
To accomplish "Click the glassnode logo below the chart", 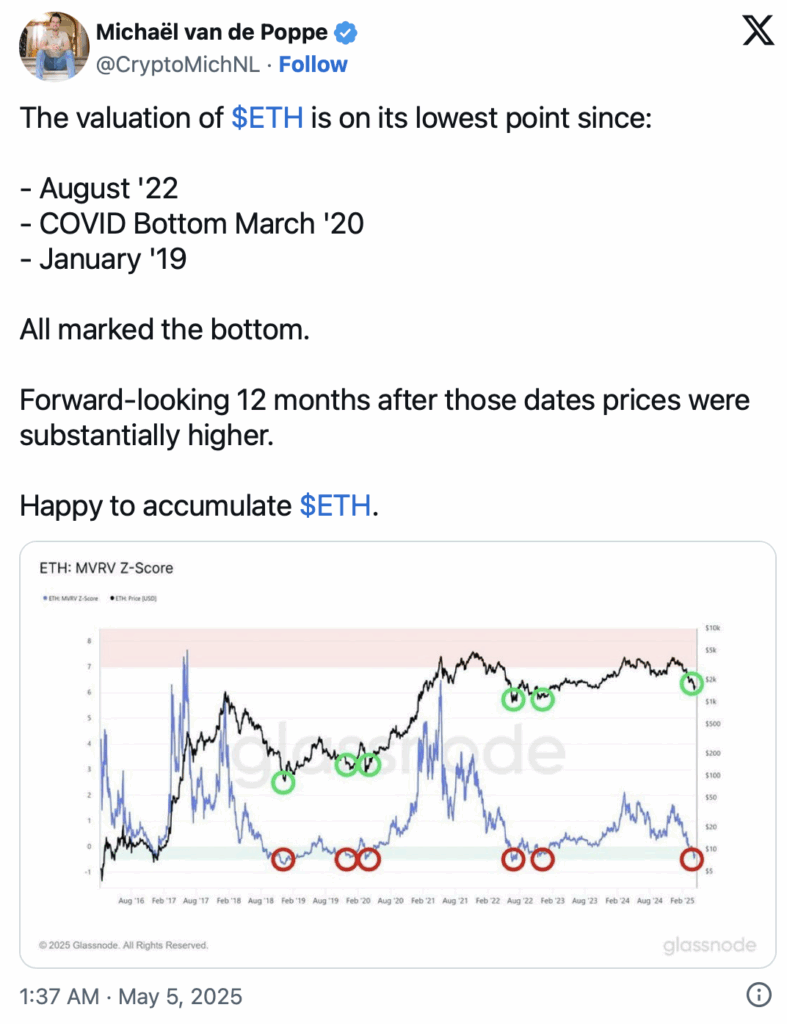I will tap(709, 945).
